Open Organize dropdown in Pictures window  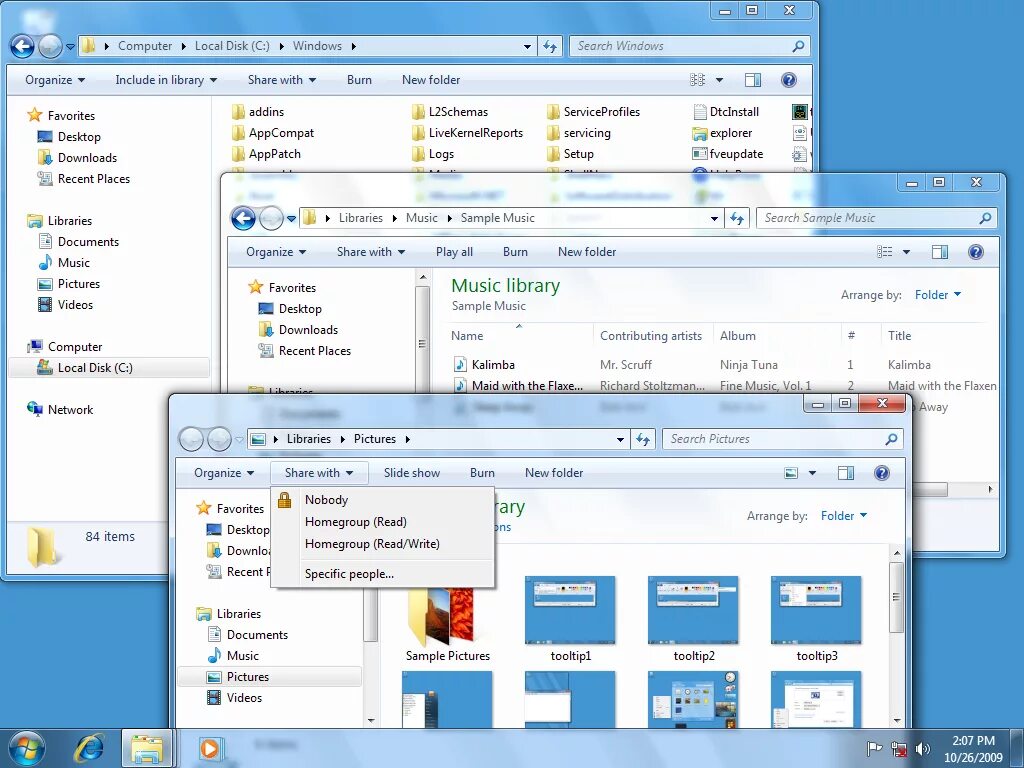(x=224, y=473)
